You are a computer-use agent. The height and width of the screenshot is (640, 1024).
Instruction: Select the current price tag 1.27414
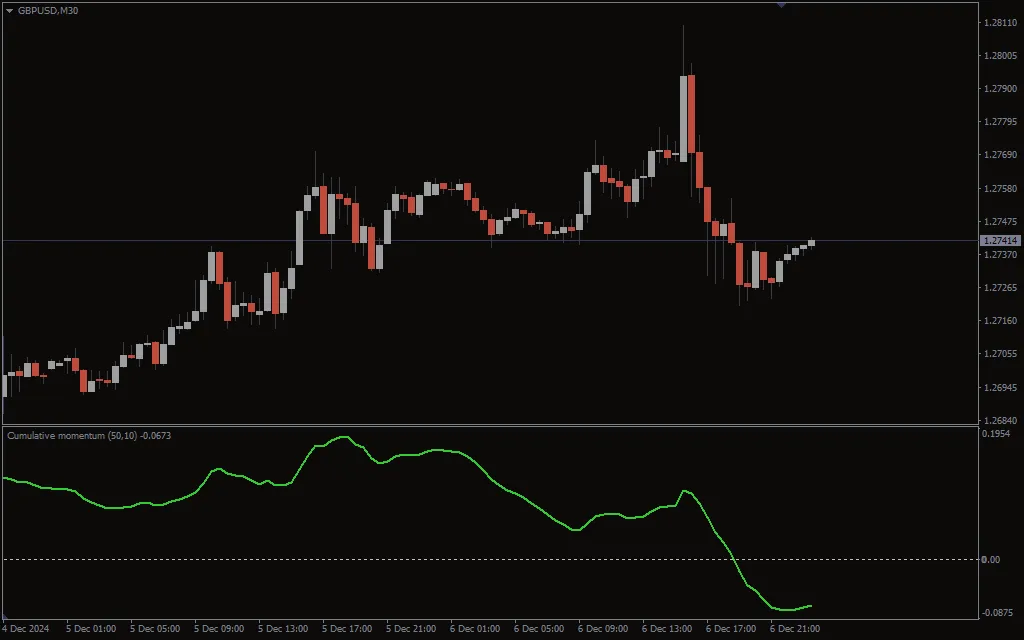point(998,240)
